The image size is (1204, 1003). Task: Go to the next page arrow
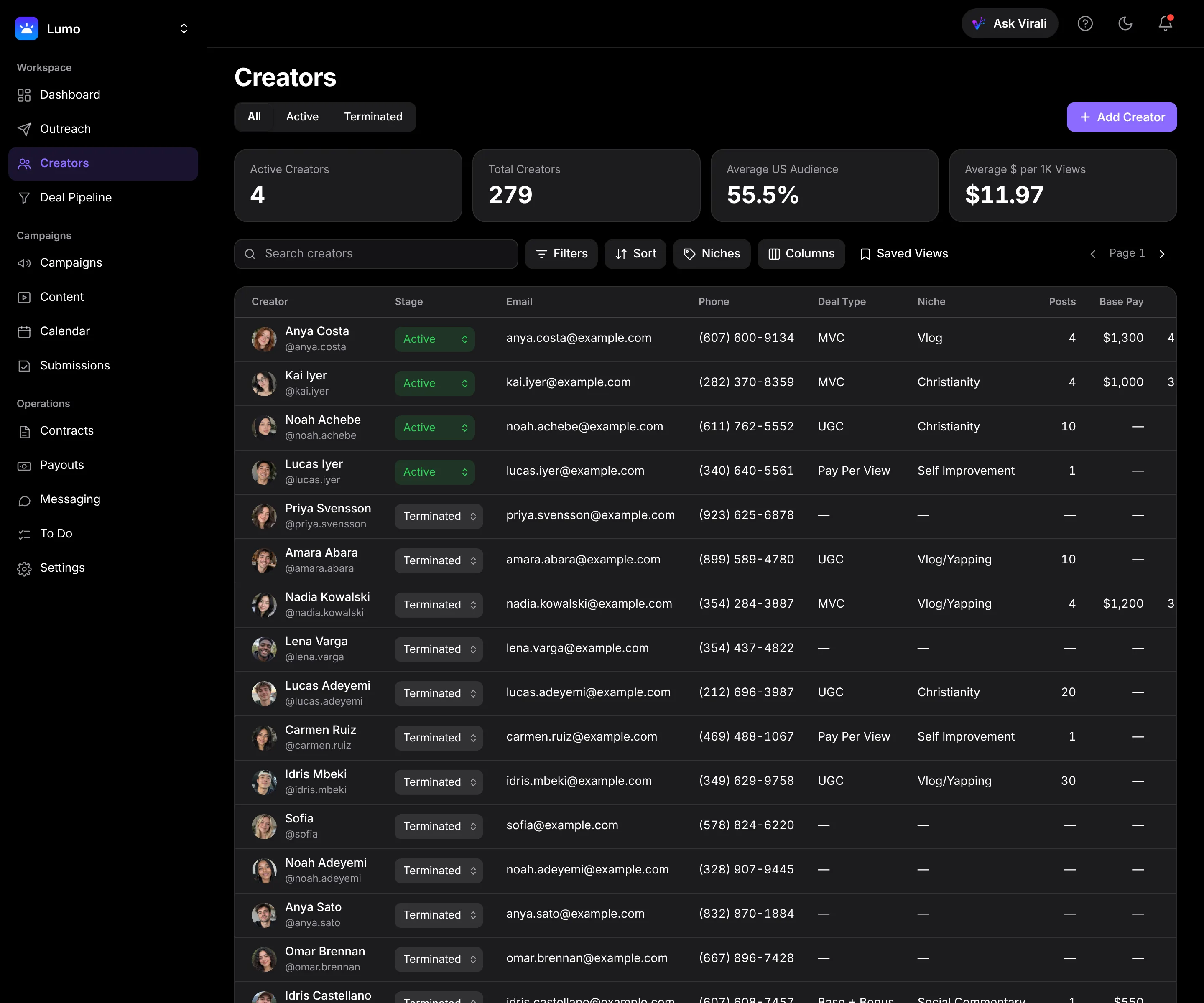click(1162, 254)
